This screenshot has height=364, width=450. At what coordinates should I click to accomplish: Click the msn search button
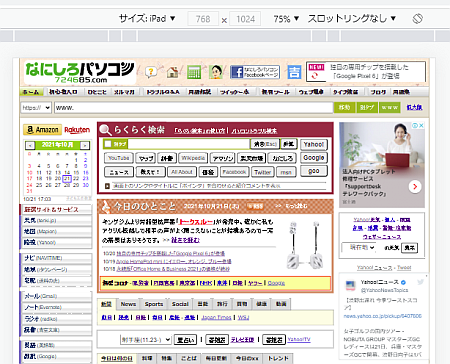tap(286, 172)
